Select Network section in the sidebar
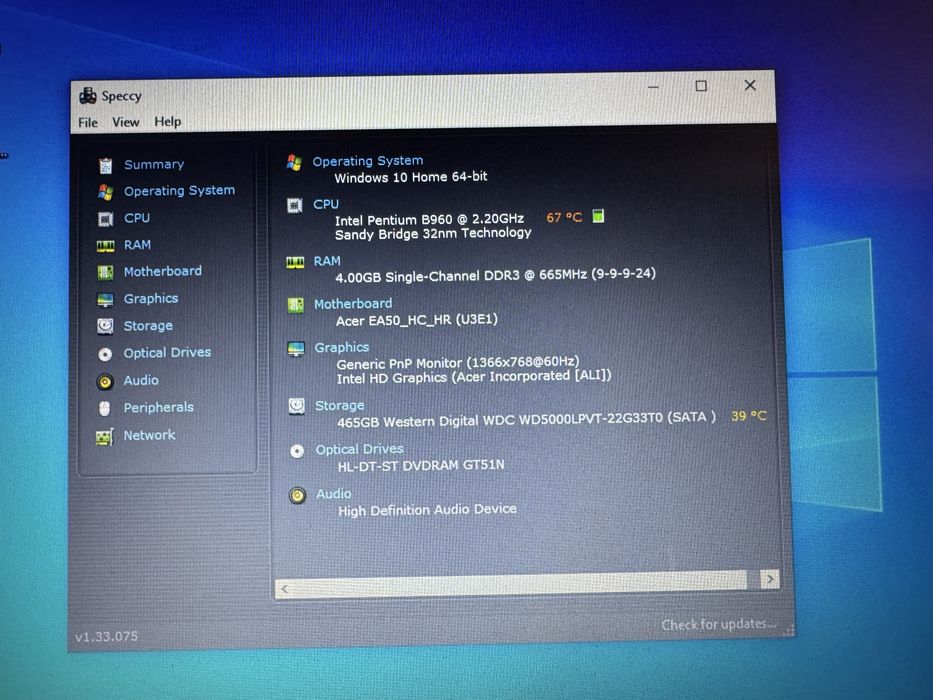This screenshot has width=933, height=700. coord(149,435)
